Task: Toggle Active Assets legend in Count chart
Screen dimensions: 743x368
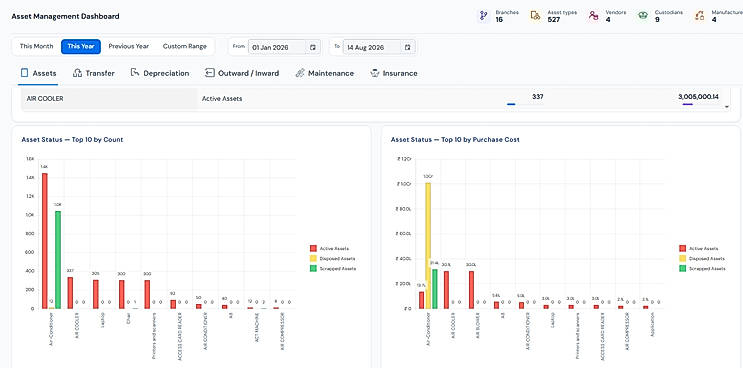Action: (x=329, y=248)
